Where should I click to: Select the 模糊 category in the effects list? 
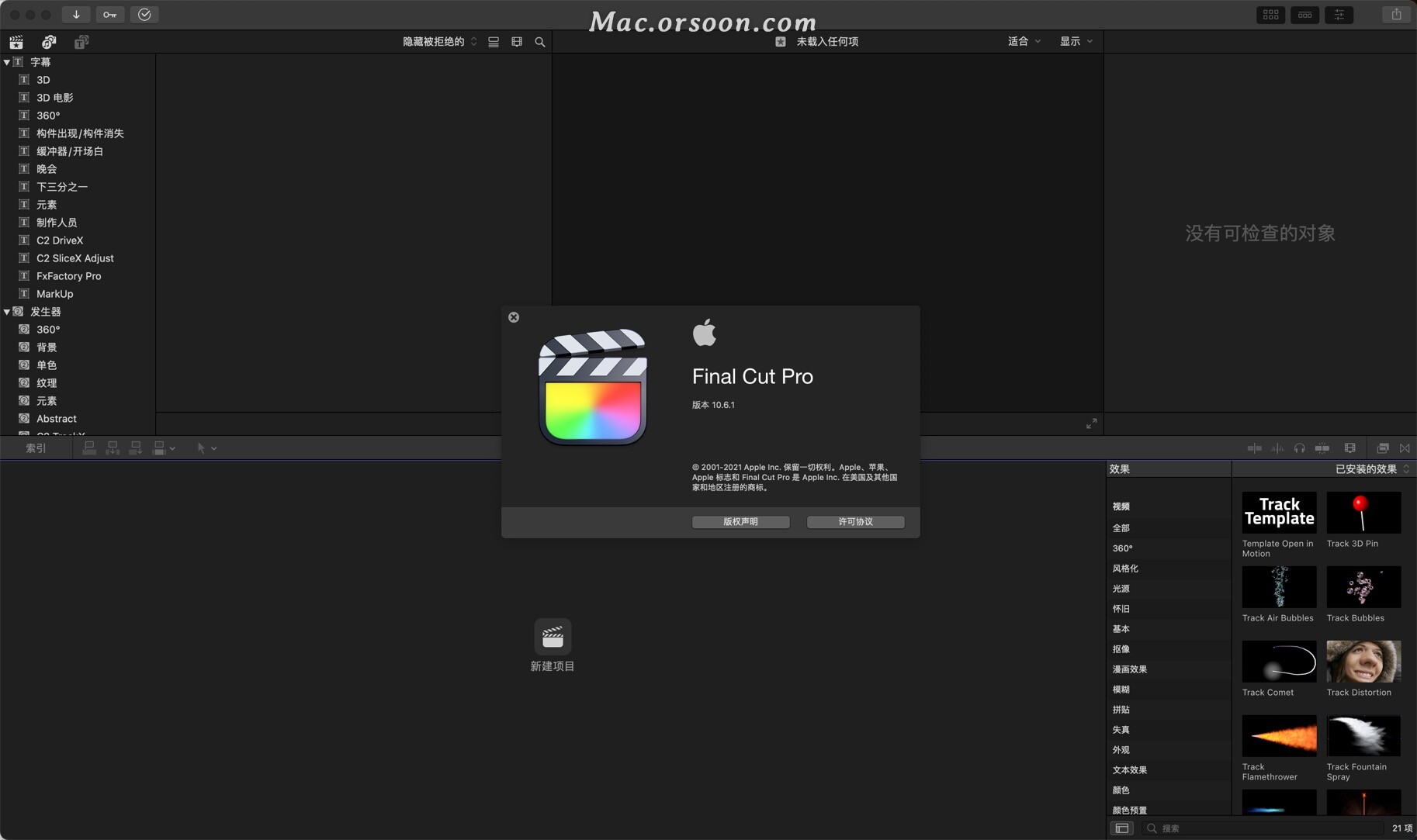coord(1121,689)
